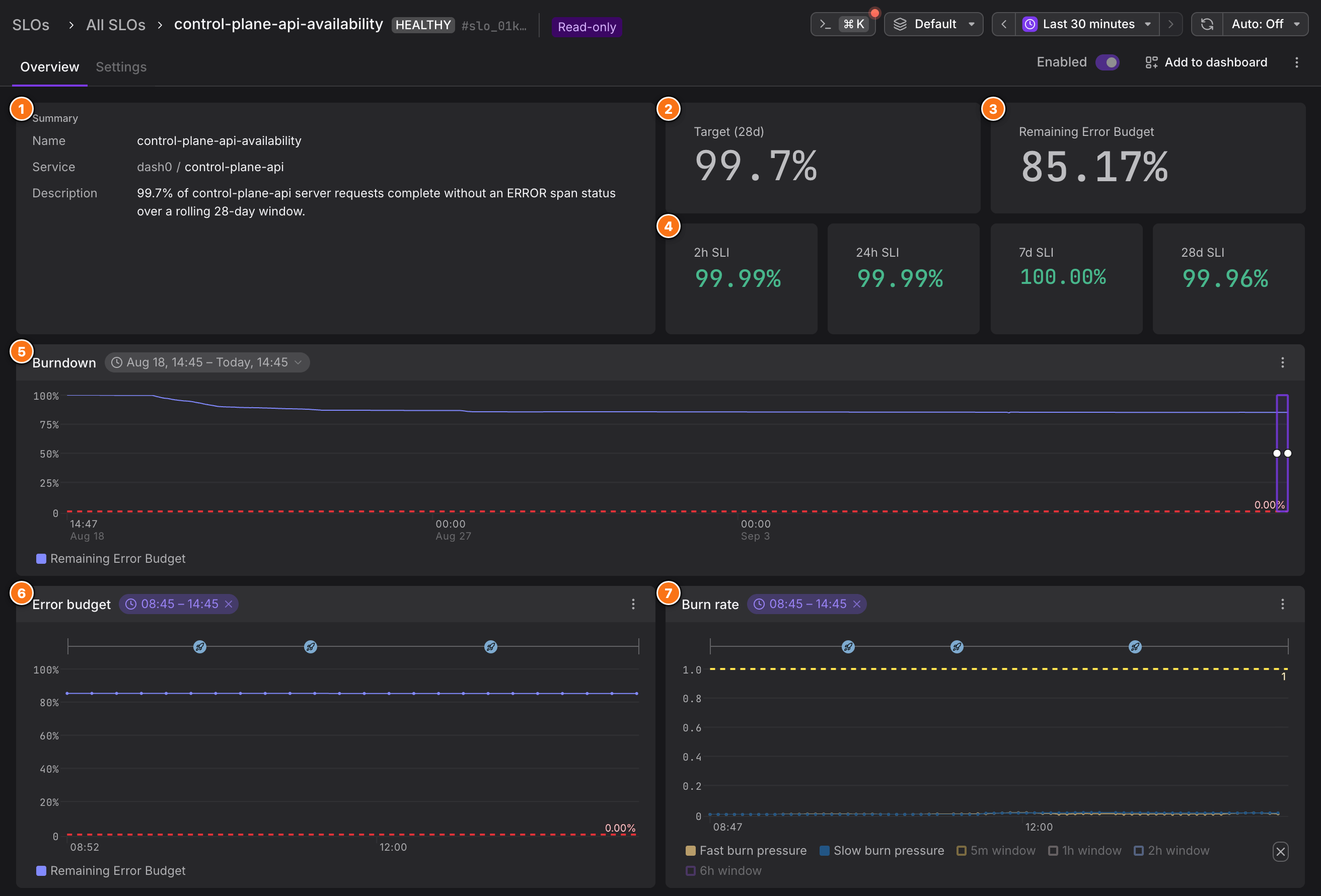Toggle 6h window series in Burn rate legend
This screenshot has height=896, width=1321.
pyautogui.click(x=723, y=871)
